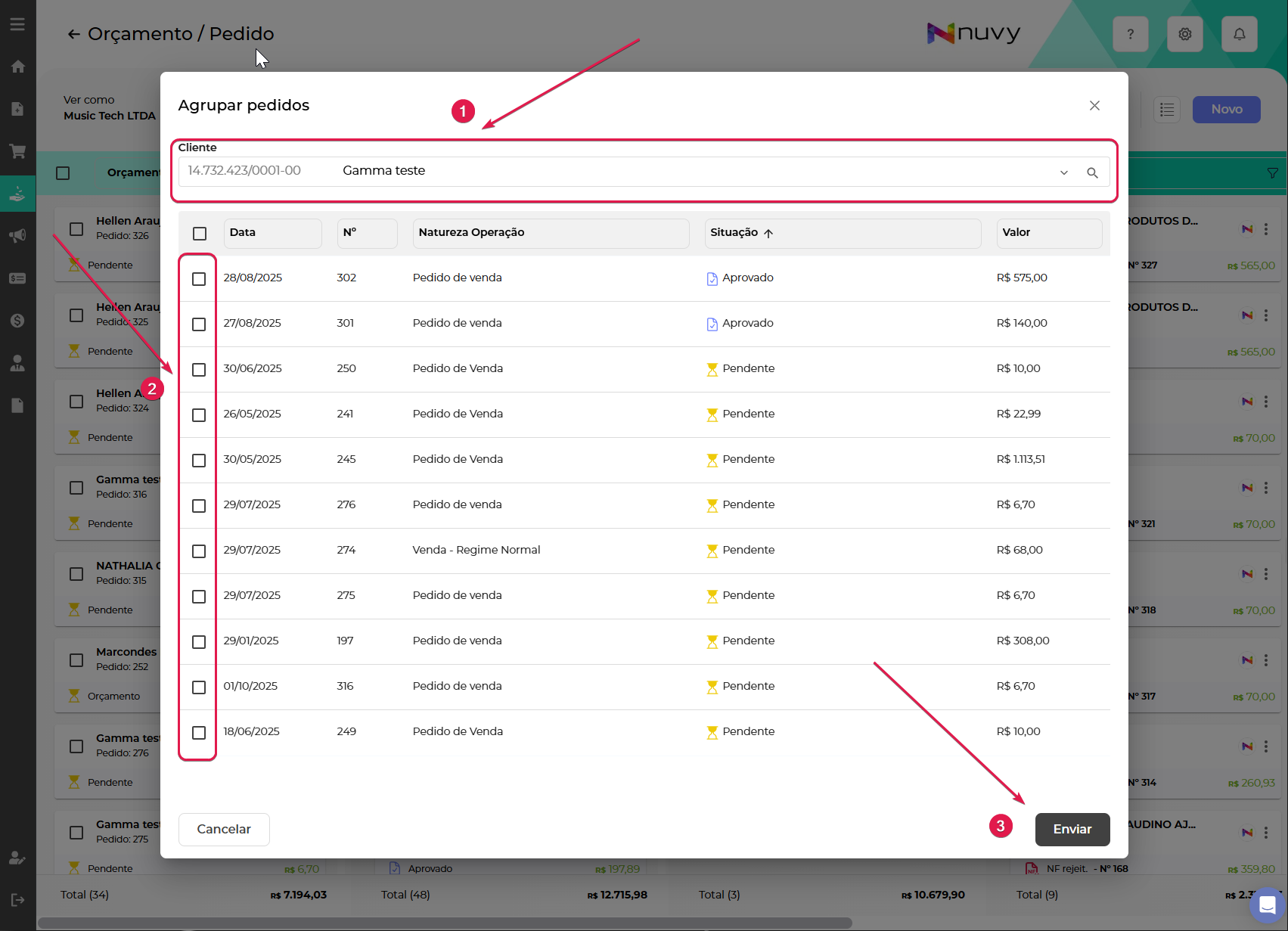Screen dimensions: 1288x931
Task: Open the megaphone marketing sidebar icon
Action: 17,236
